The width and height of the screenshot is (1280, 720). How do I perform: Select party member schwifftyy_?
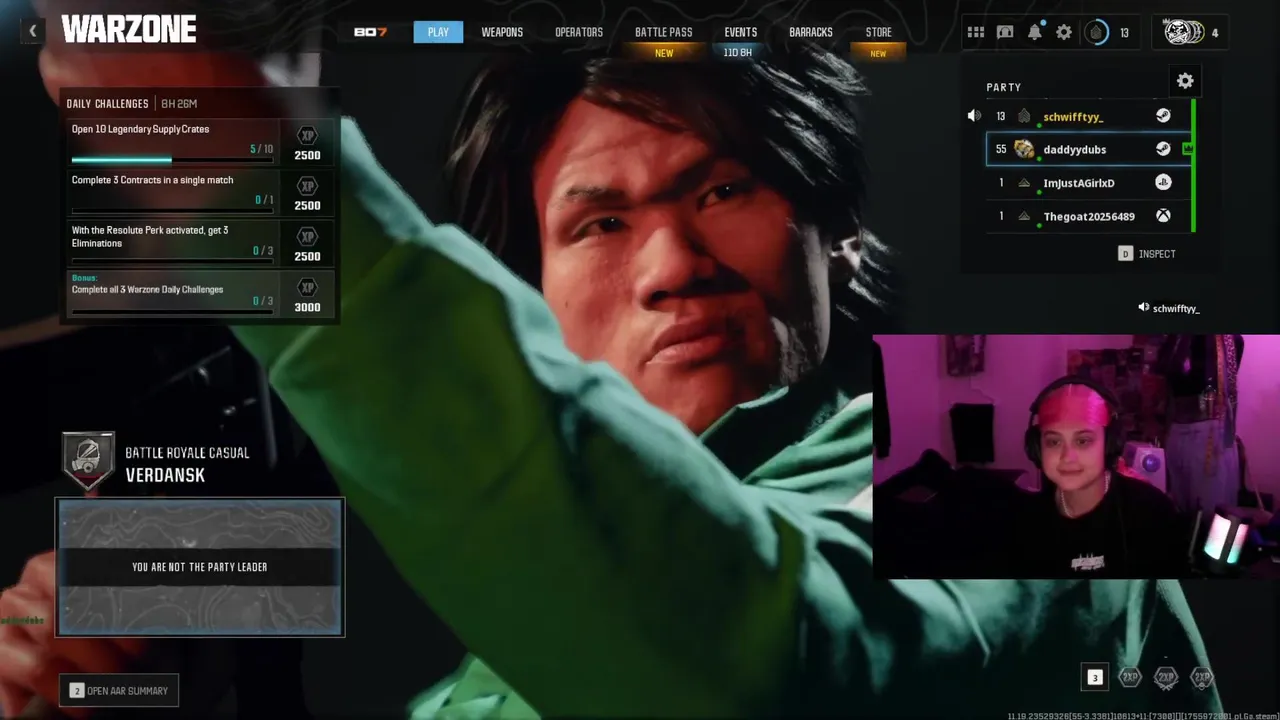point(1088,116)
